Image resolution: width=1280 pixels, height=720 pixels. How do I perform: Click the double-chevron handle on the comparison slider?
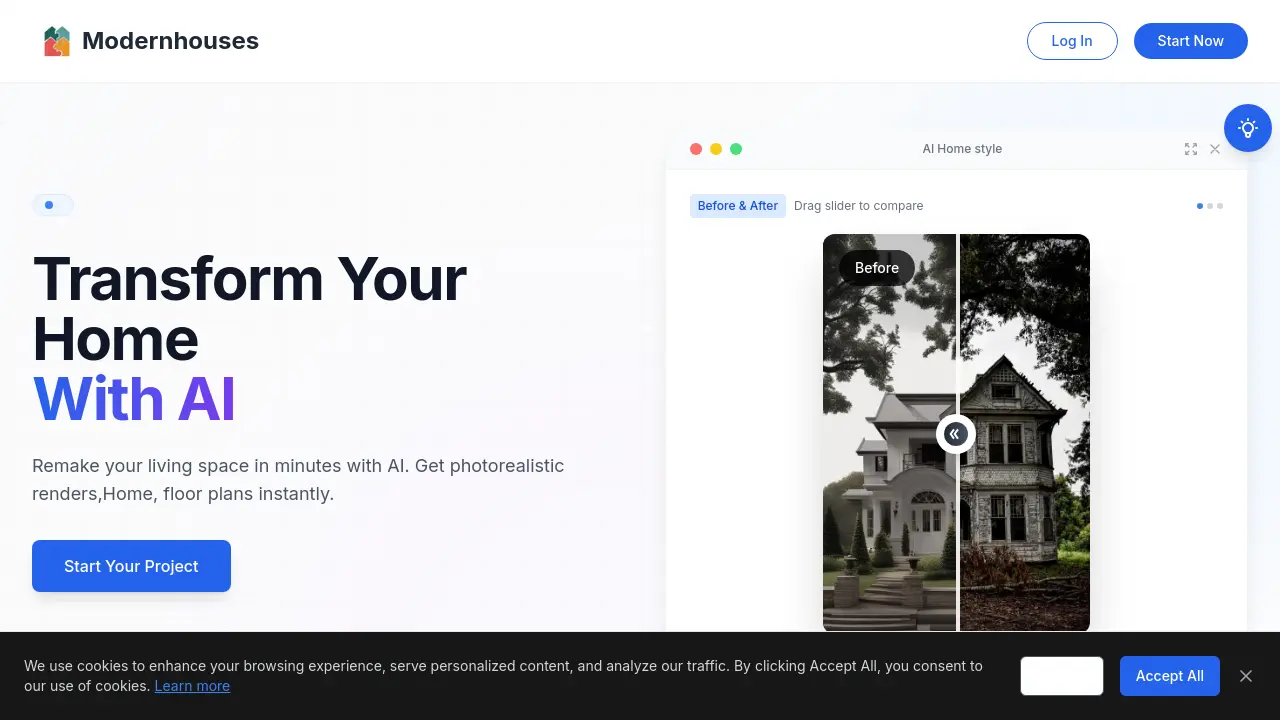(x=956, y=433)
